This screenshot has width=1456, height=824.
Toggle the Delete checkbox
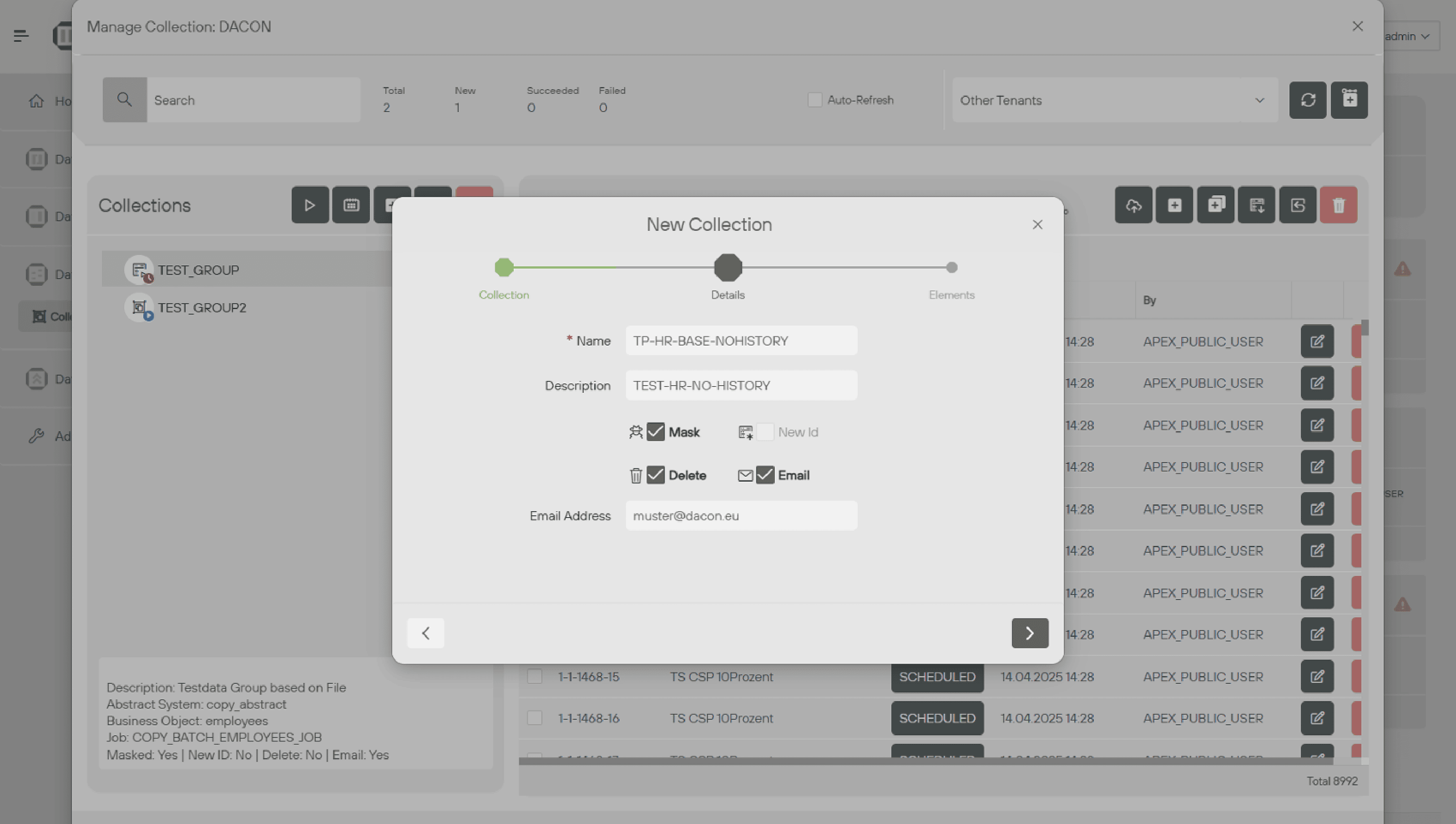tap(655, 475)
